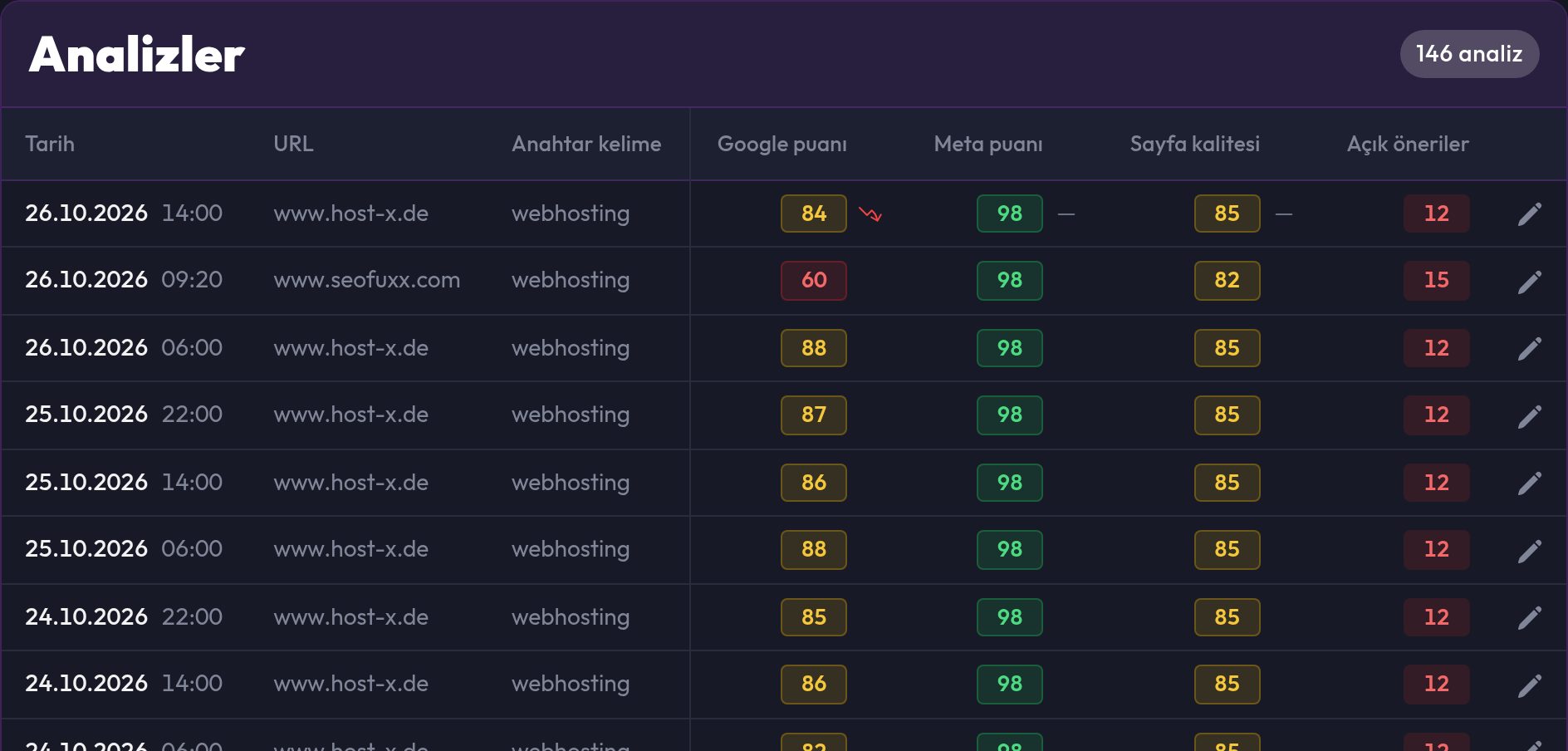Screen dimensions: 1568x751
Task: Edit the 24.10.2026 14:00 analysis
Action: pos(1529,685)
